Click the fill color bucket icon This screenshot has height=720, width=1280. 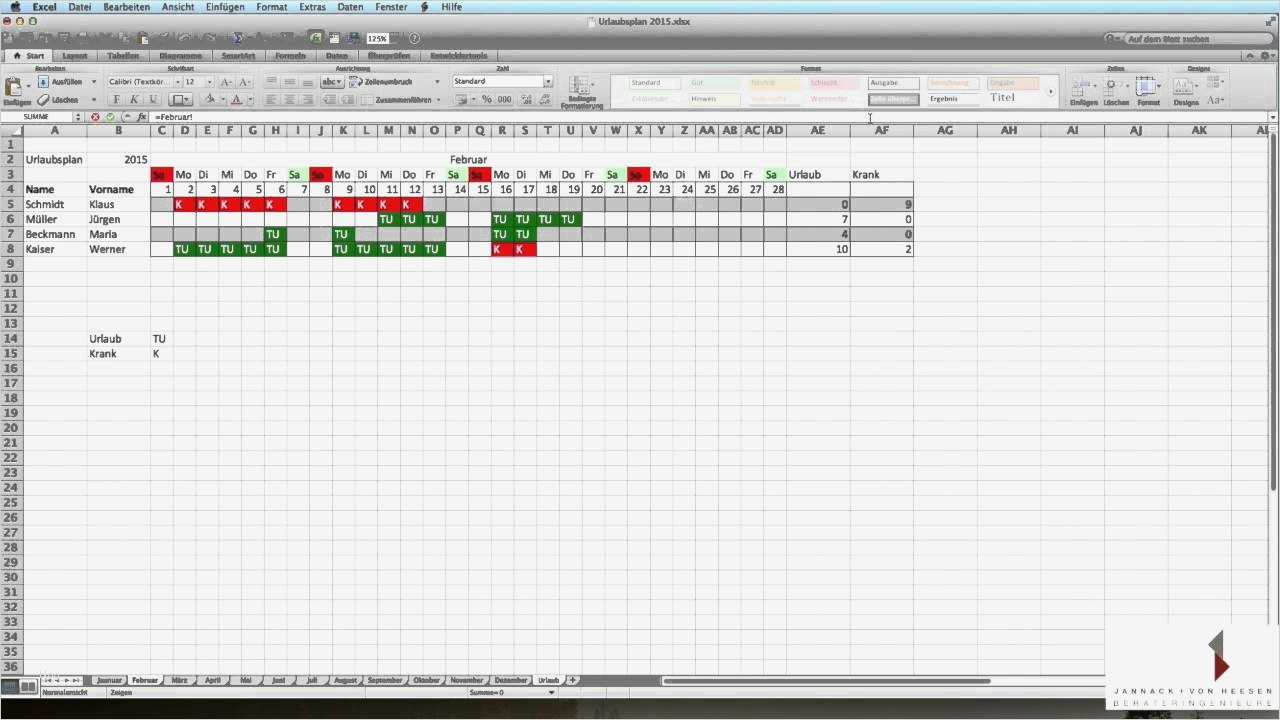pos(209,100)
